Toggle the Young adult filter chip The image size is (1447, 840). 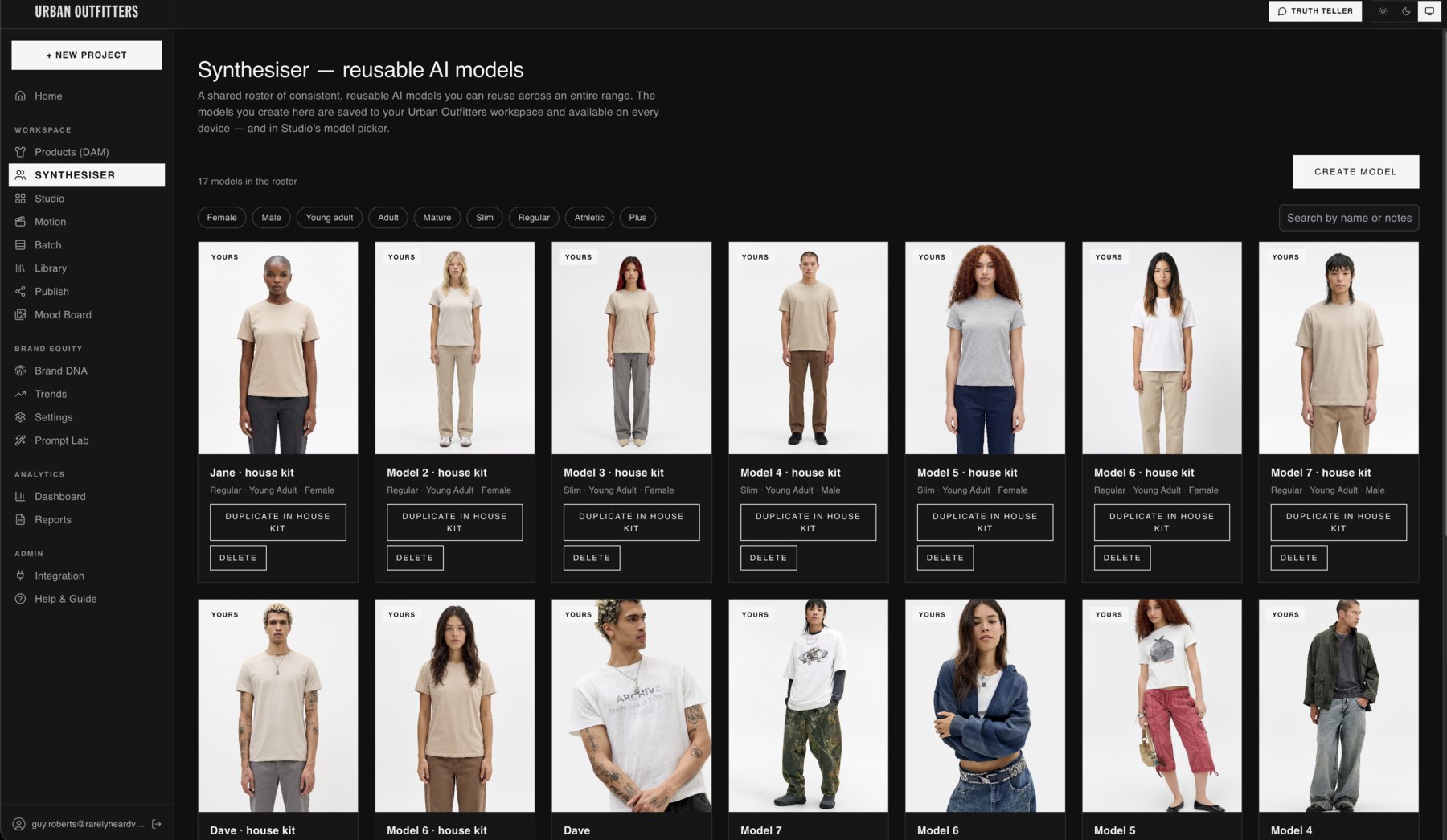point(330,218)
